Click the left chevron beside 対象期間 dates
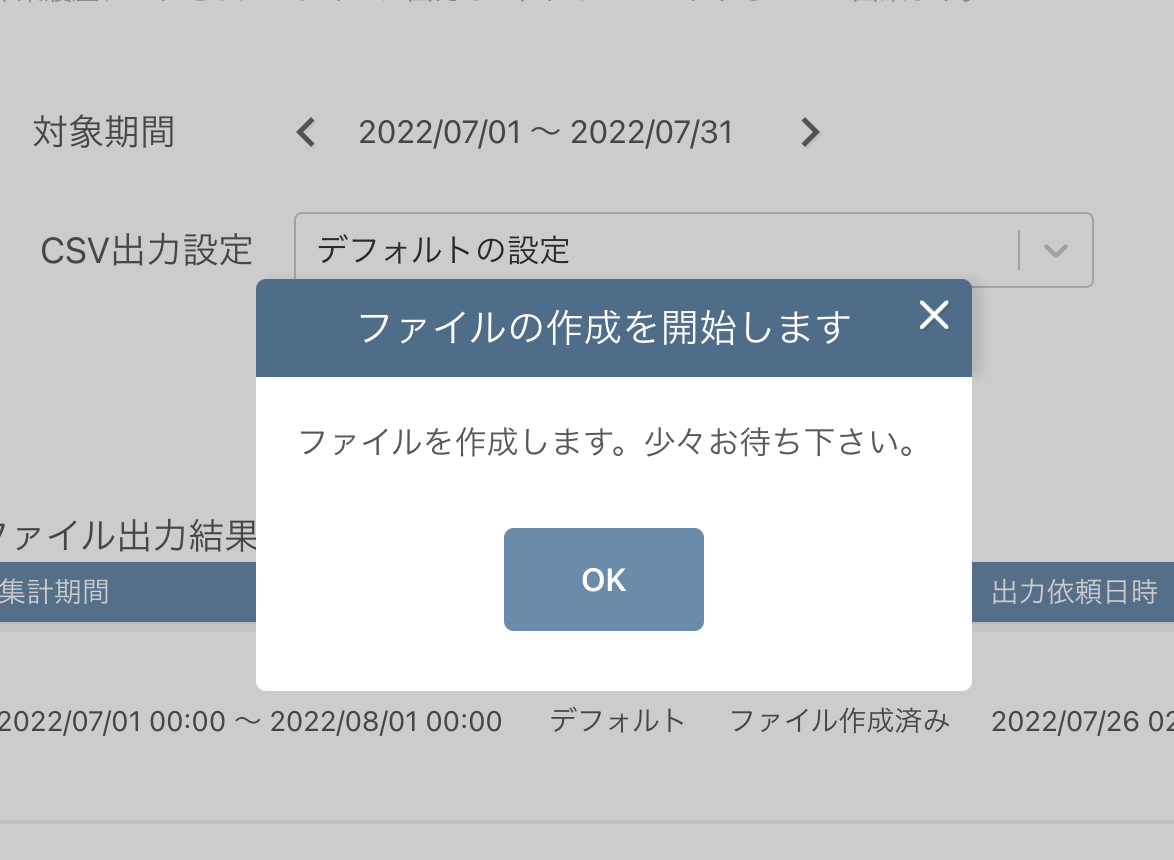 306,132
